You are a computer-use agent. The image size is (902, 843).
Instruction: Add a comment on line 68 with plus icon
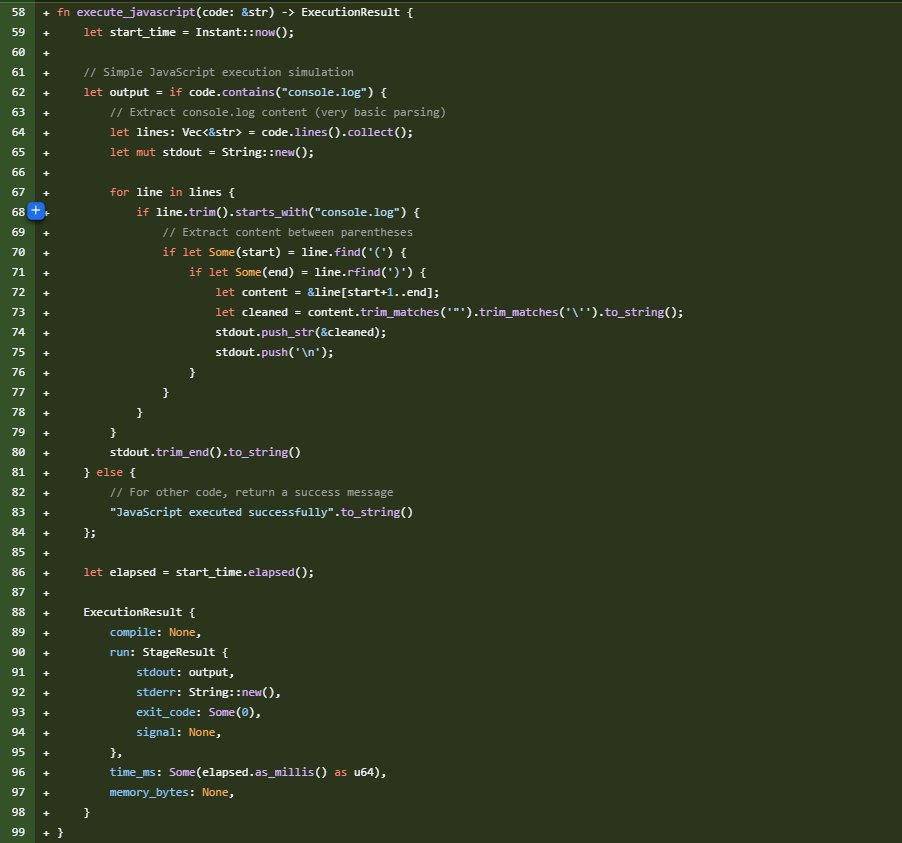click(x=36, y=211)
